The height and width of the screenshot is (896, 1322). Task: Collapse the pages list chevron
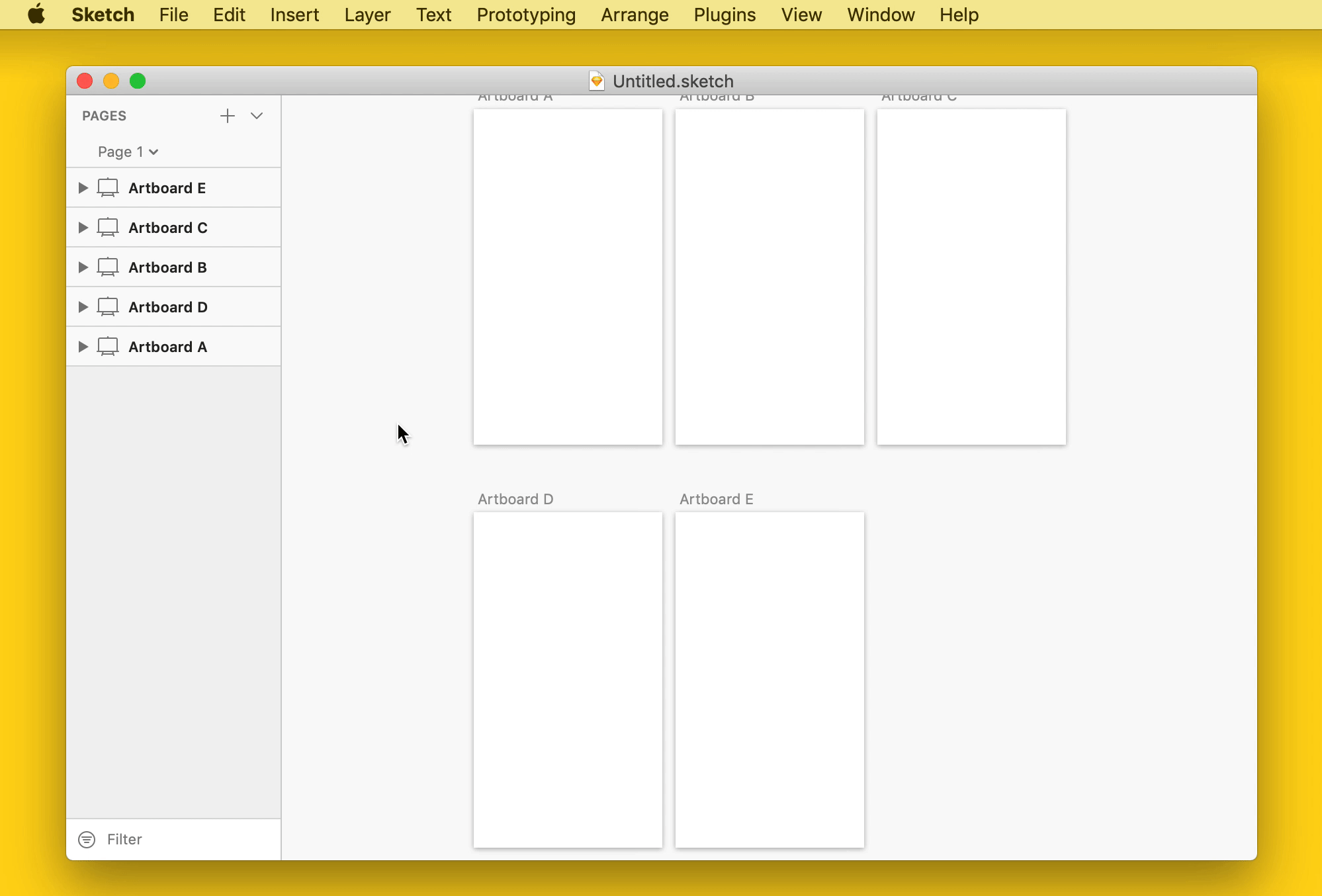point(257,116)
